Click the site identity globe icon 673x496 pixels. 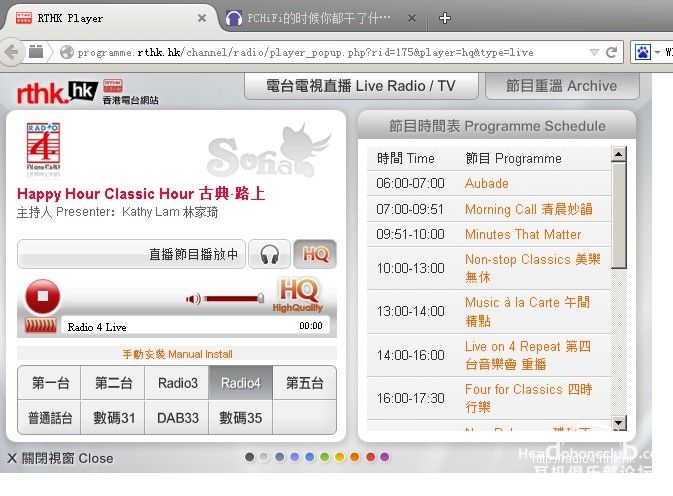(67, 52)
